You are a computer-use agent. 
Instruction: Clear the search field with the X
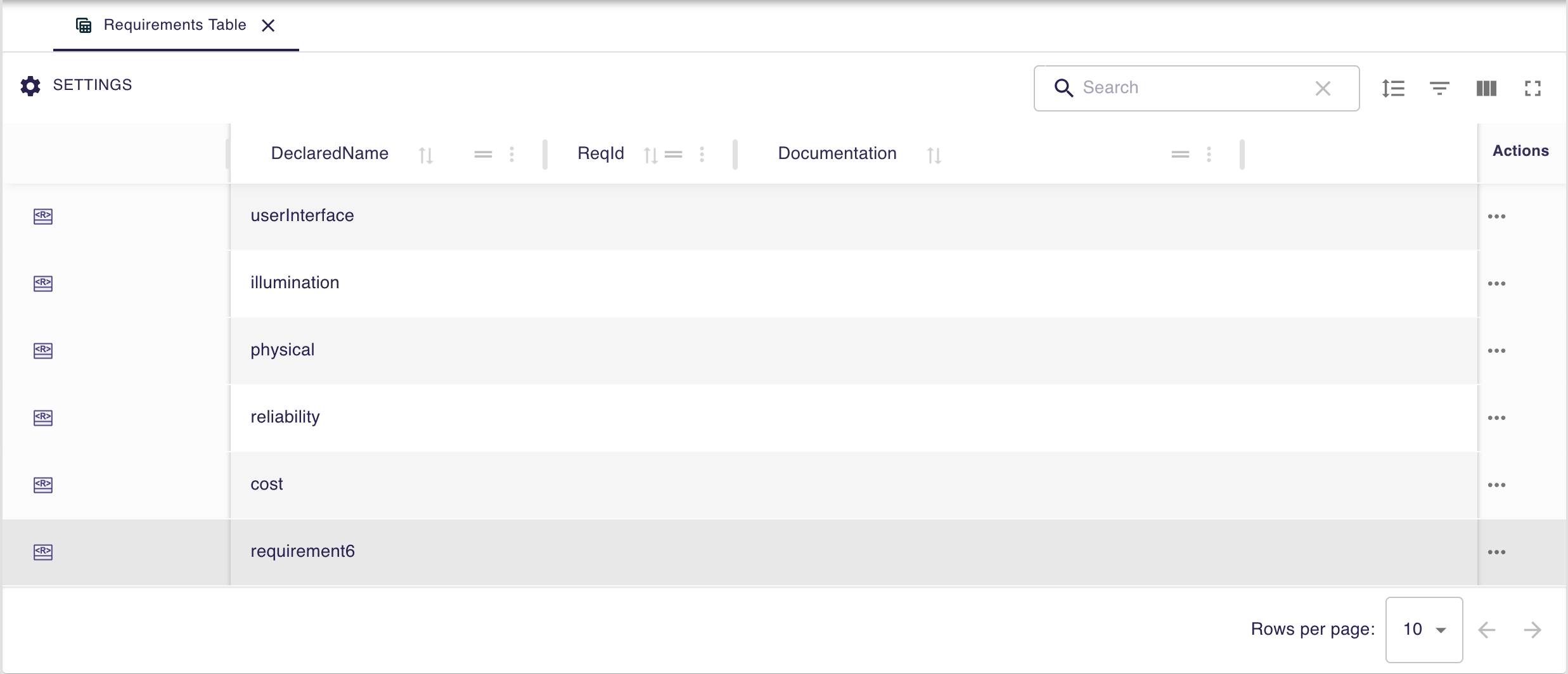pos(1323,88)
